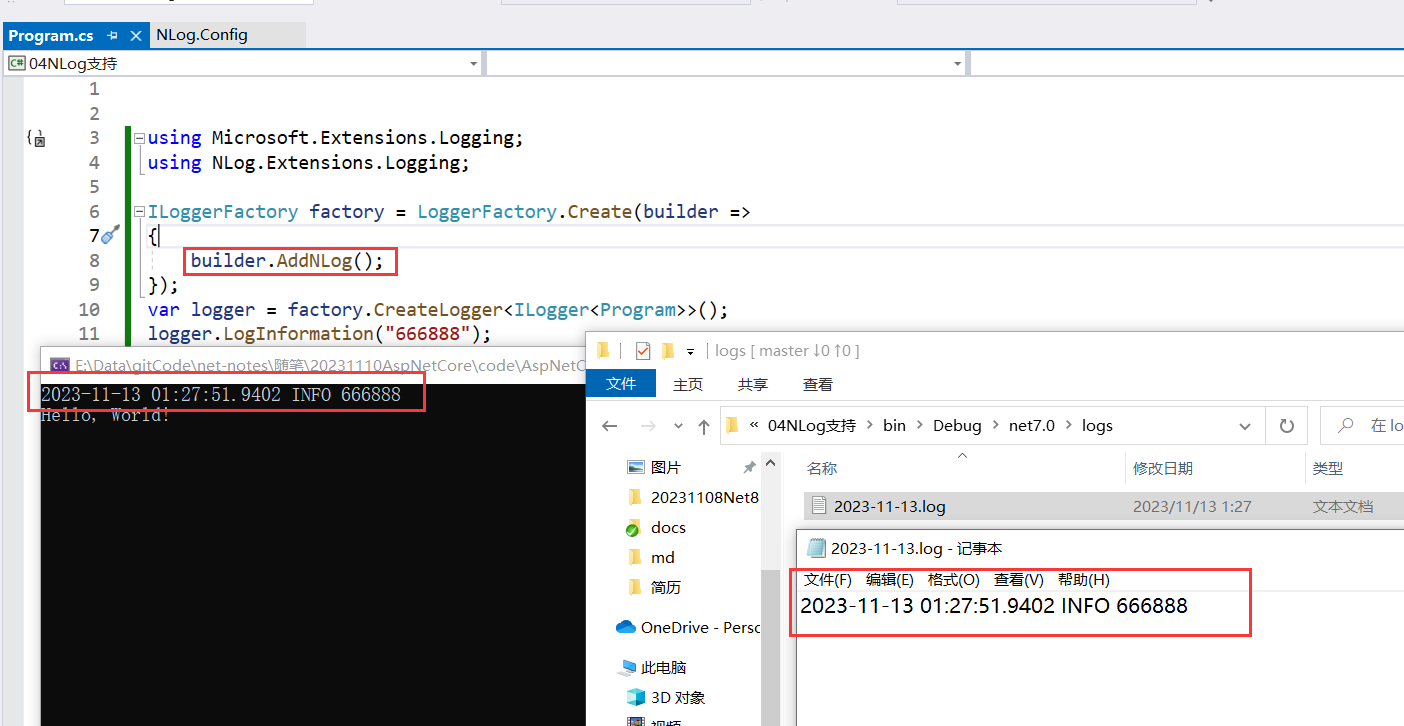Open the 查看 ribbon tab in Explorer
Viewport: 1404px width, 726px height.
[x=818, y=384]
